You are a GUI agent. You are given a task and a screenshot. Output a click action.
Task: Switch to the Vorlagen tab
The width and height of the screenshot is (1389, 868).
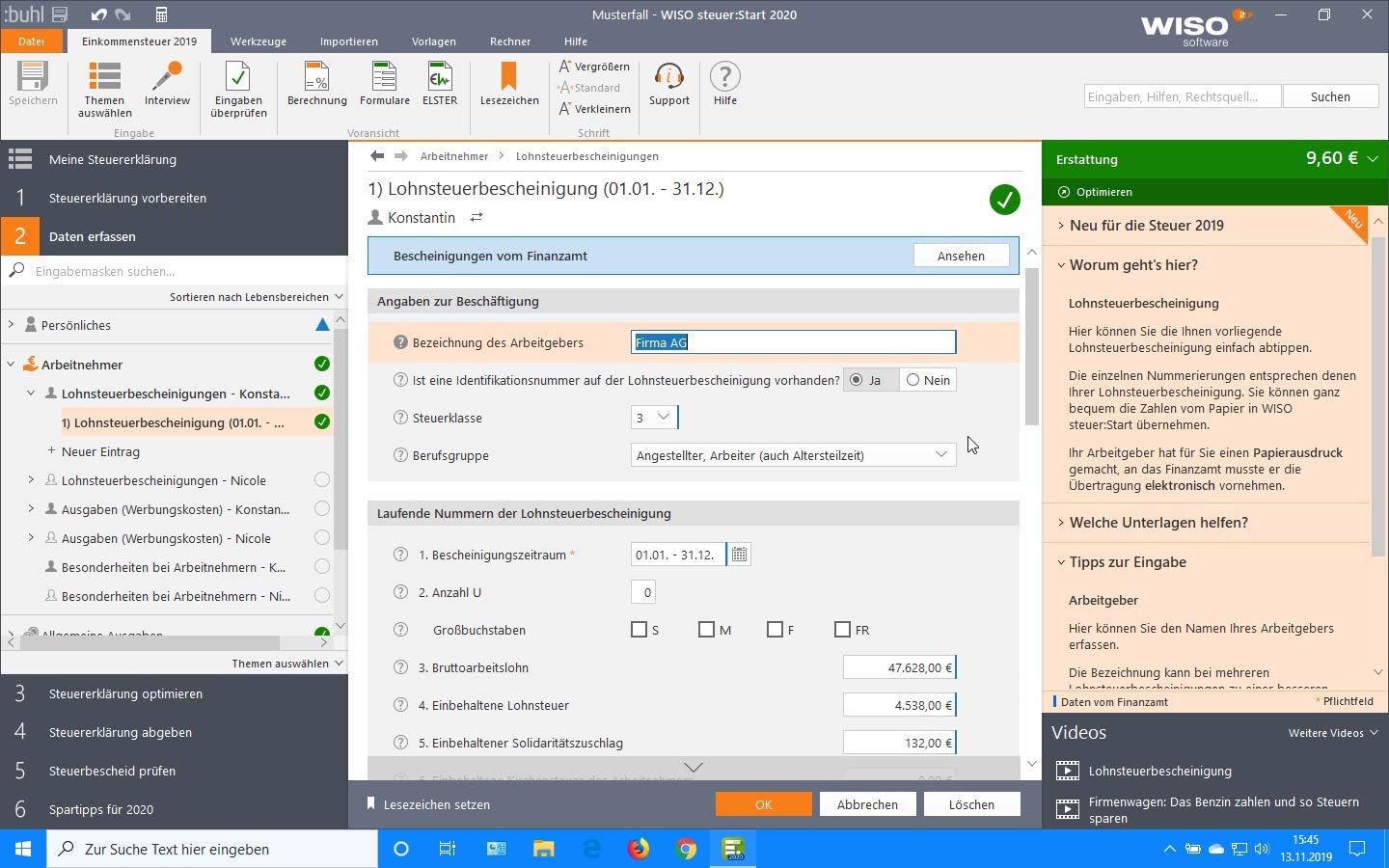(434, 41)
